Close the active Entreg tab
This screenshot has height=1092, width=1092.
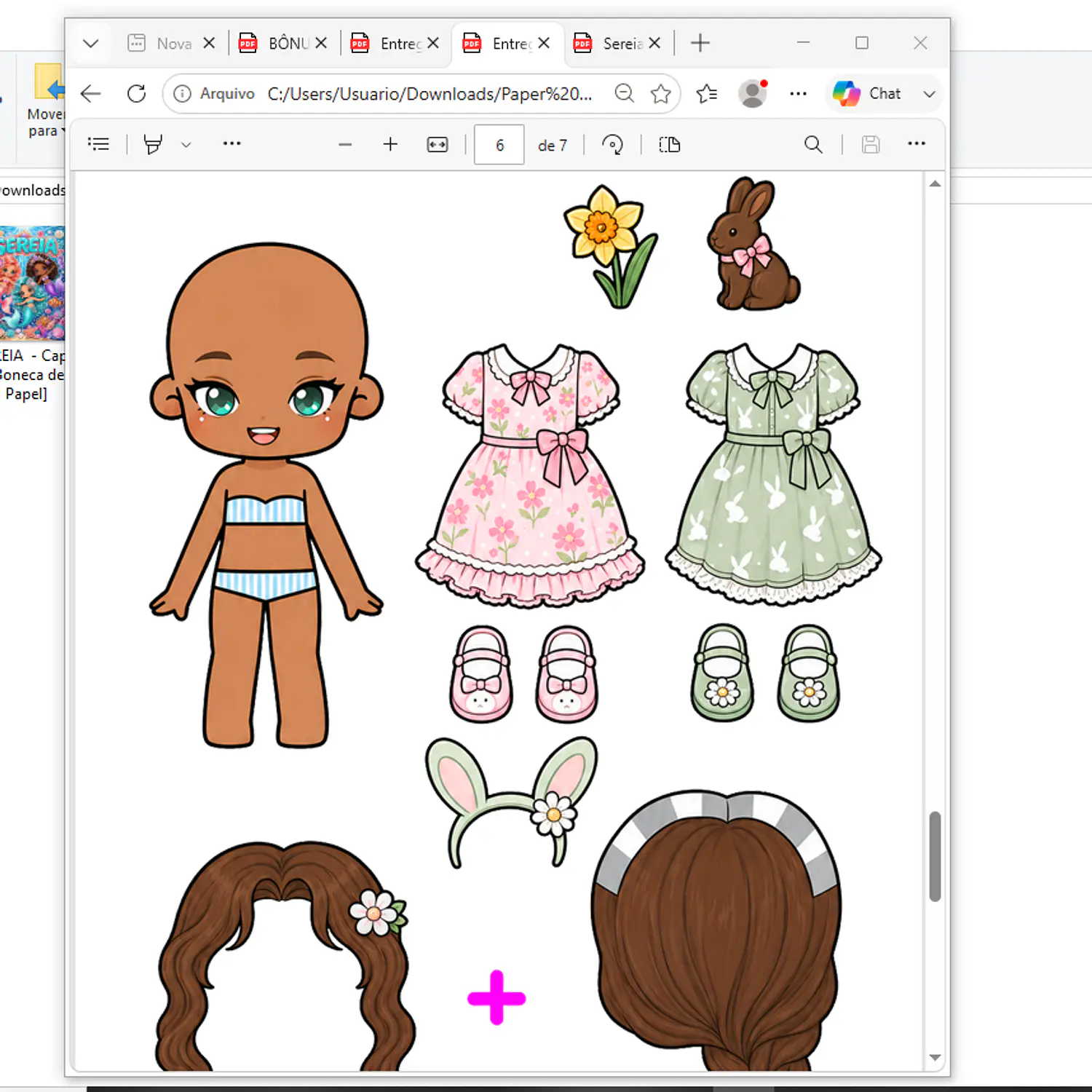pos(544,44)
